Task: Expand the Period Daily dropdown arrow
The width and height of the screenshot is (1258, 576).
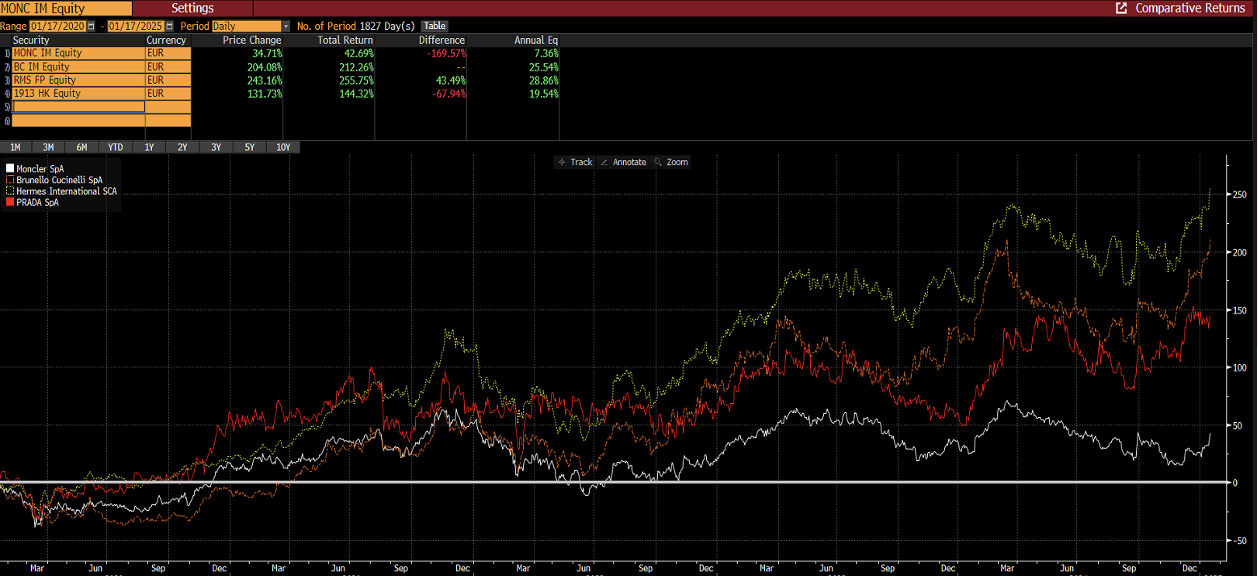Action: coord(286,25)
